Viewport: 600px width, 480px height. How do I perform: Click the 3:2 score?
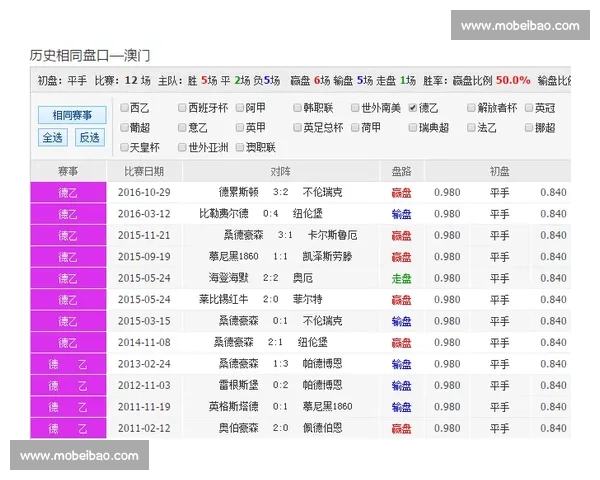pyautogui.click(x=280, y=192)
